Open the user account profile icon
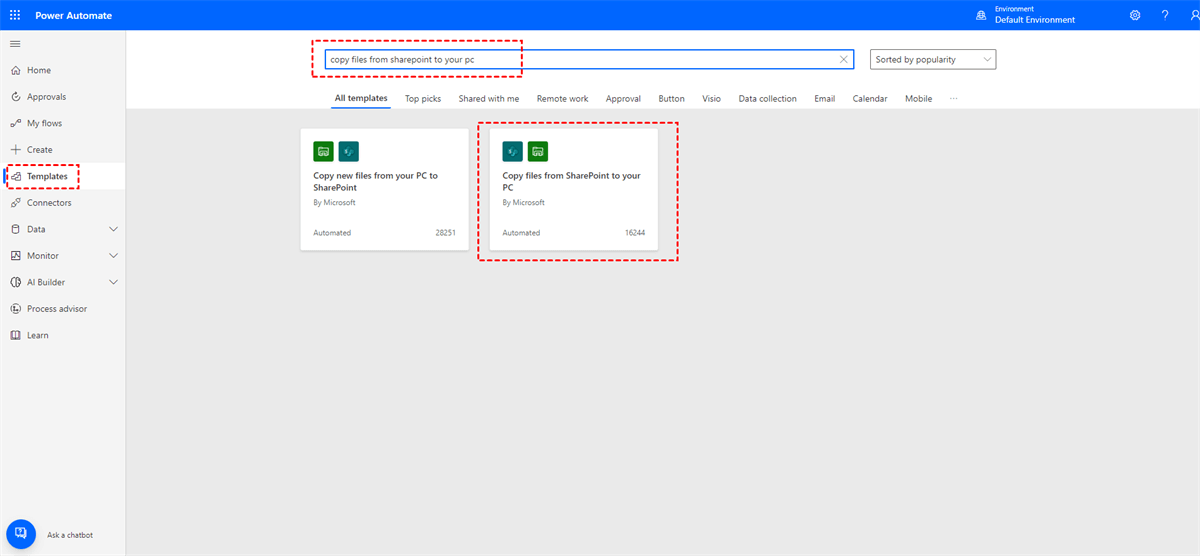The width and height of the screenshot is (1200, 556). point(1192,15)
